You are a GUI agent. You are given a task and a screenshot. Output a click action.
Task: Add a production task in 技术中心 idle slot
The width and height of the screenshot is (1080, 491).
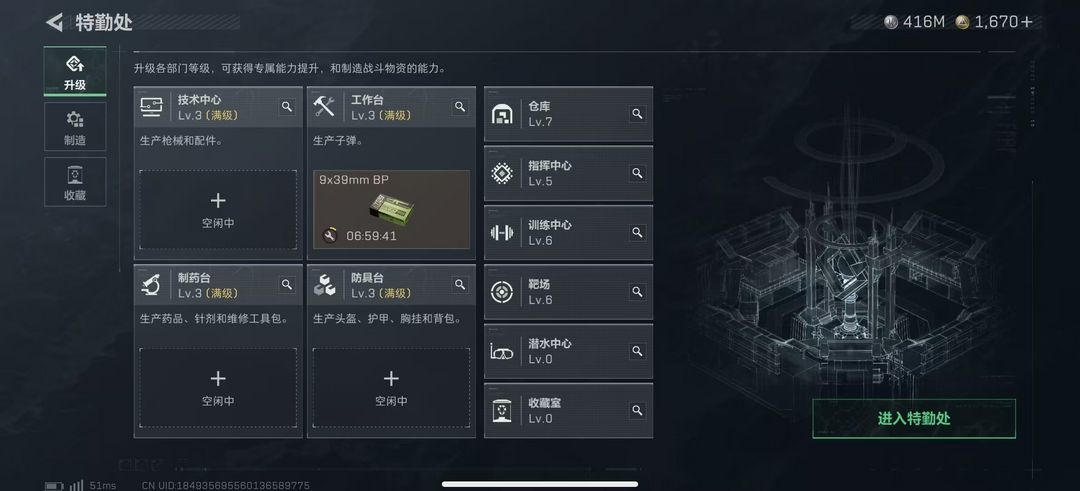[218, 210]
